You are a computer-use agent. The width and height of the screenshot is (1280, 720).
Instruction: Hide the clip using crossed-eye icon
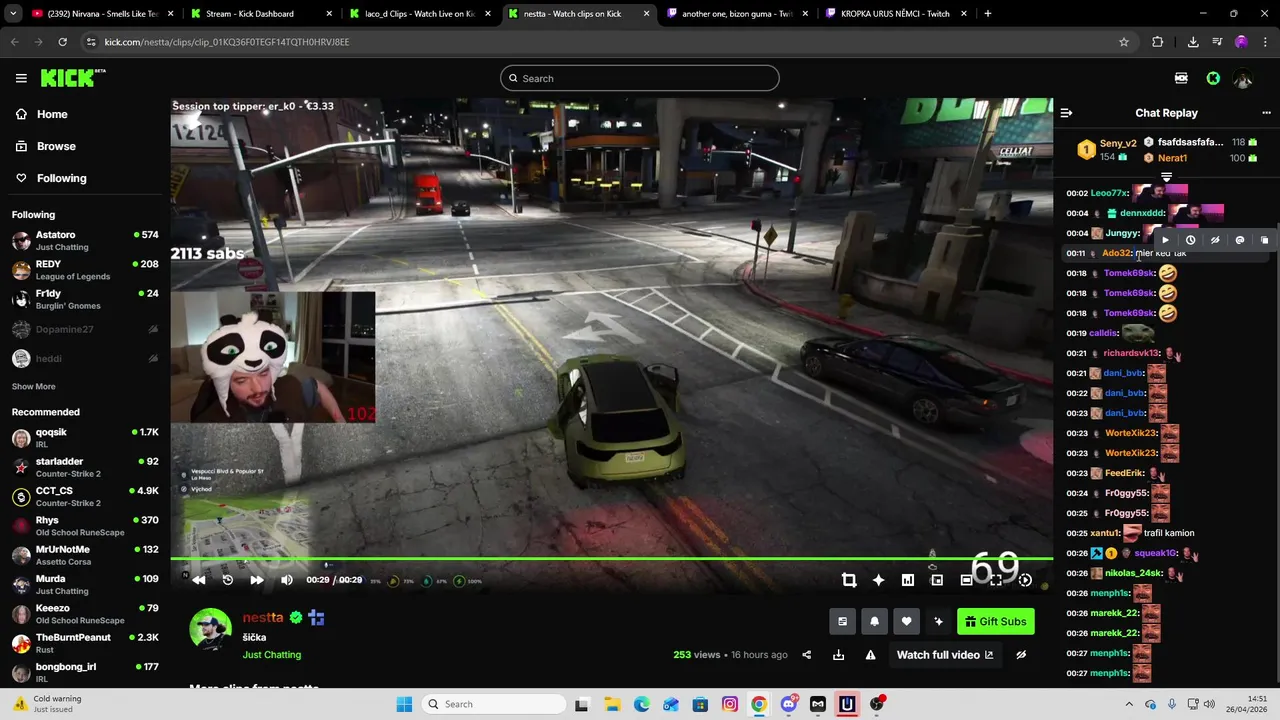[x=1021, y=655]
